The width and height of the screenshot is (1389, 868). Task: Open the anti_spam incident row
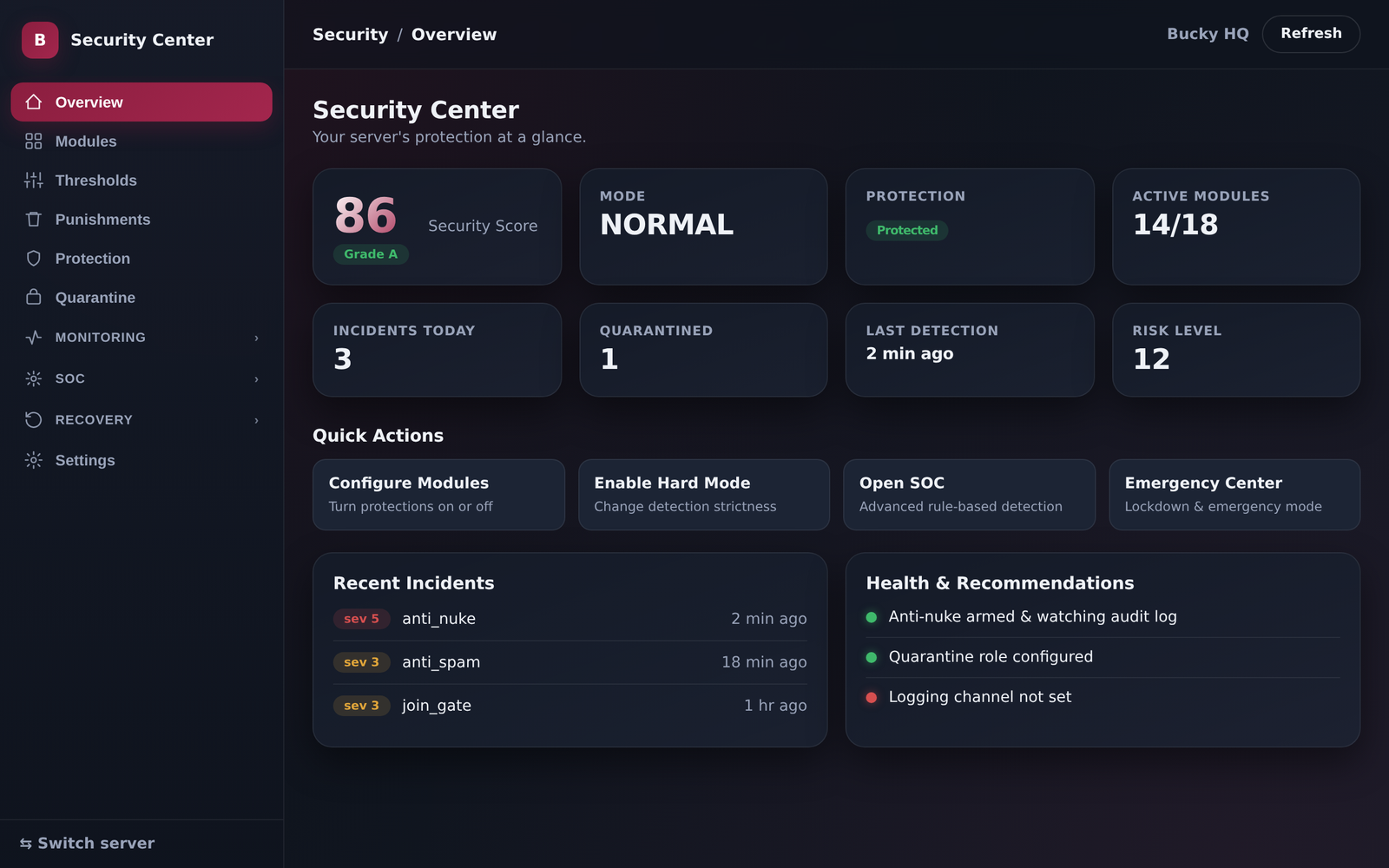tap(570, 662)
